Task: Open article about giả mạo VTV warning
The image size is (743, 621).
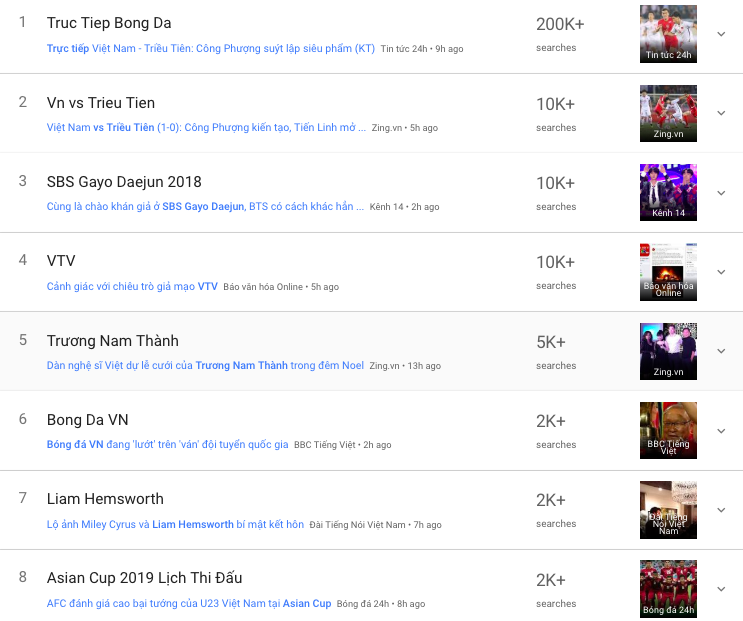Action: click(x=132, y=287)
